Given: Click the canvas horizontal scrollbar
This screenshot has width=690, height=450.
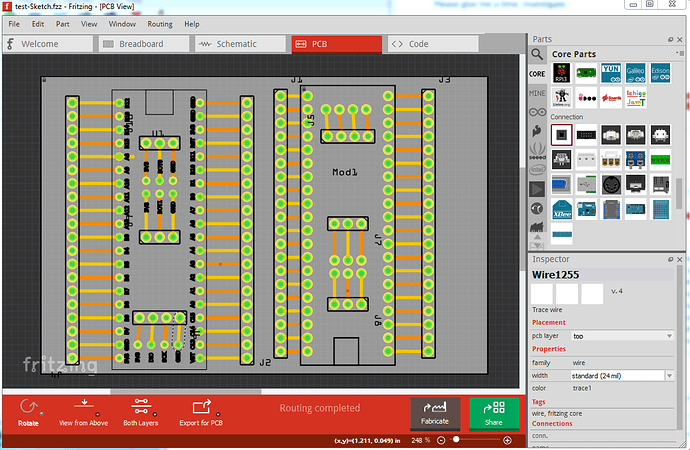Looking at the screenshot, I should pyautogui.click(x=186, y=391).
